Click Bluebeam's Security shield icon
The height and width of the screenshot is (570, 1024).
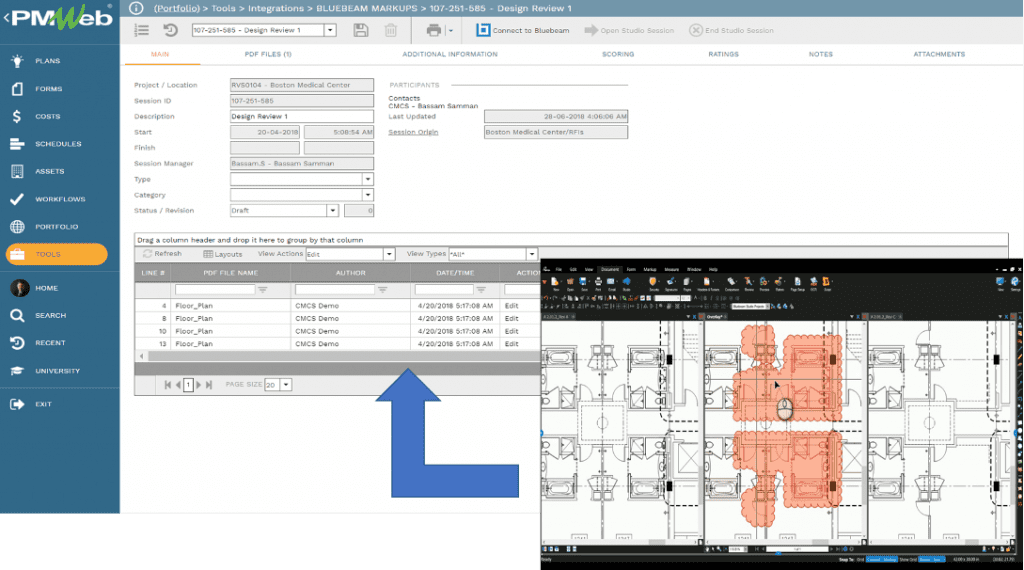click(x=653, y=283)
